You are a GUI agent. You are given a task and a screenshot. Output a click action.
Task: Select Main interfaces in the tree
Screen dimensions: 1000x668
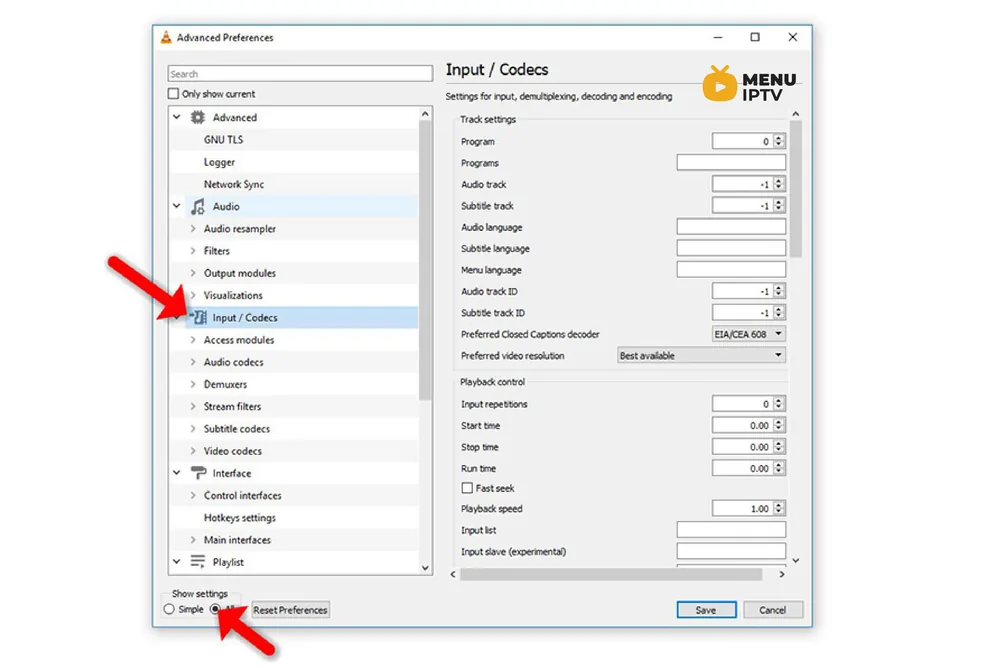click(237, 540)
